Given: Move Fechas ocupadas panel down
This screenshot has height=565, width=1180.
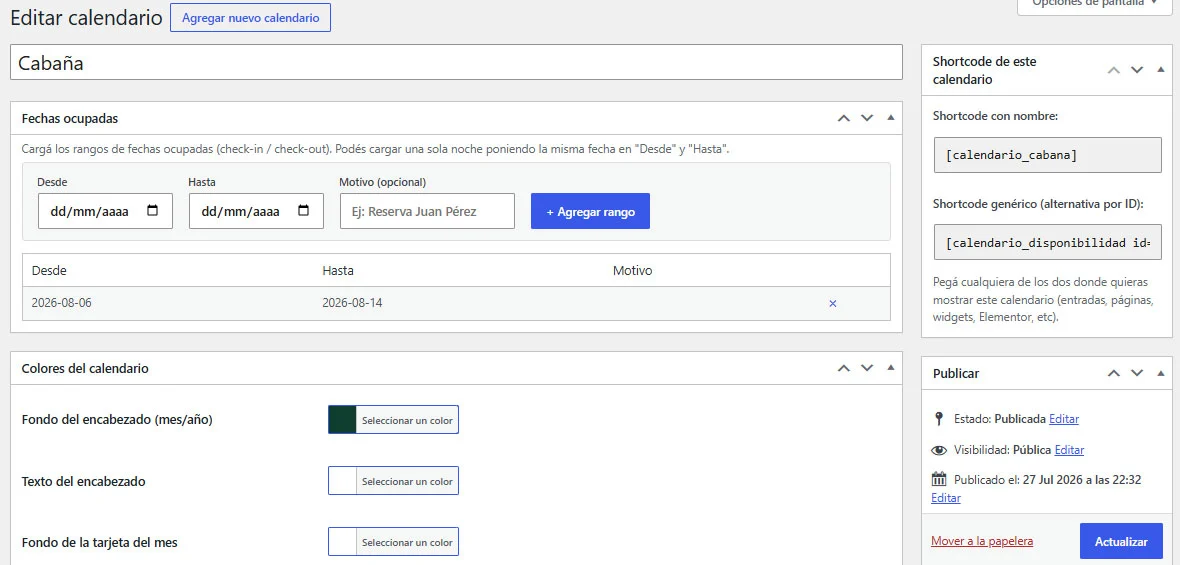Looking at the screenshot, I should pyautogui.click(x=867, y=118).
